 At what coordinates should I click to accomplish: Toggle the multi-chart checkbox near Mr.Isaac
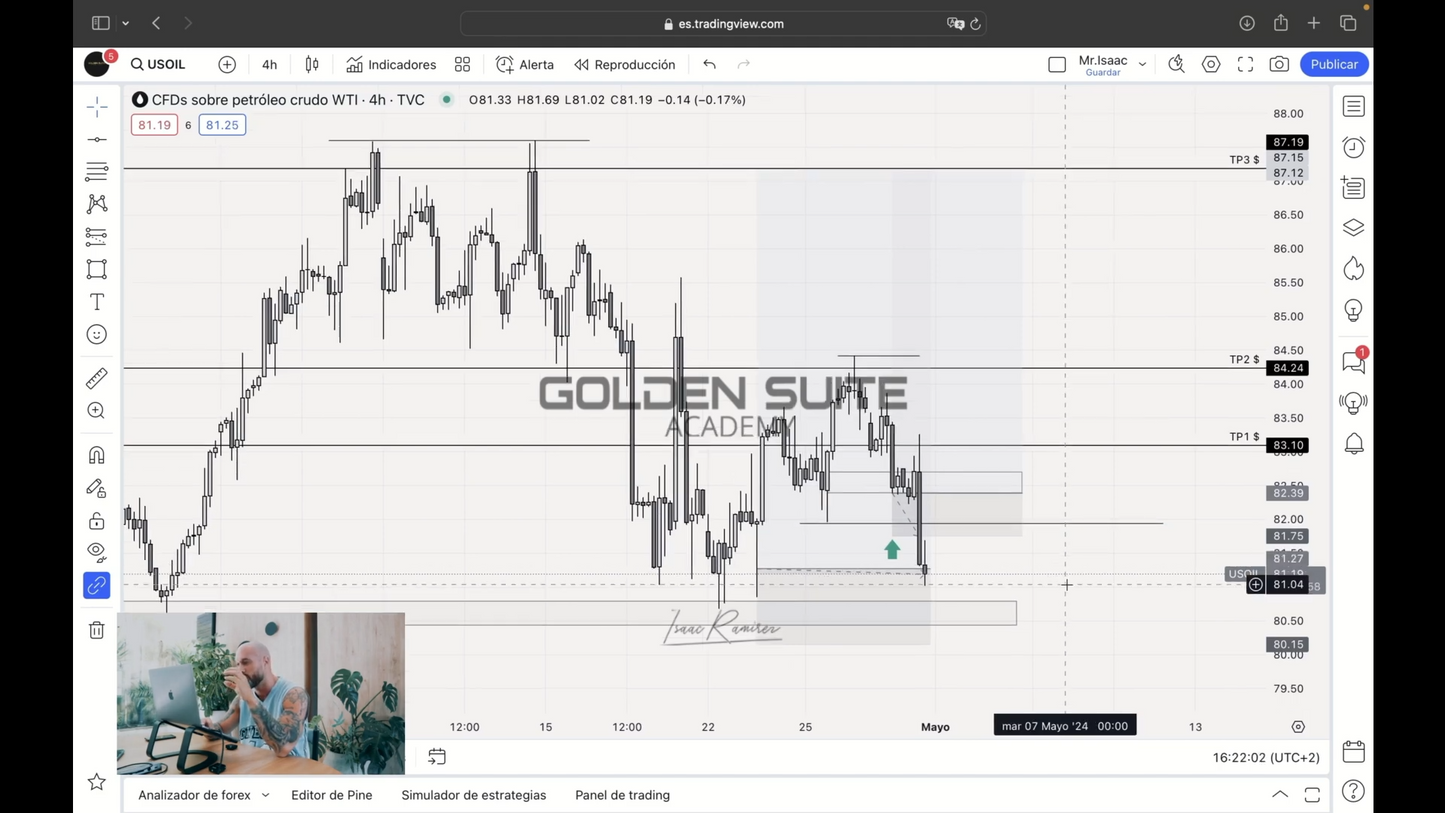point(1057,63)
